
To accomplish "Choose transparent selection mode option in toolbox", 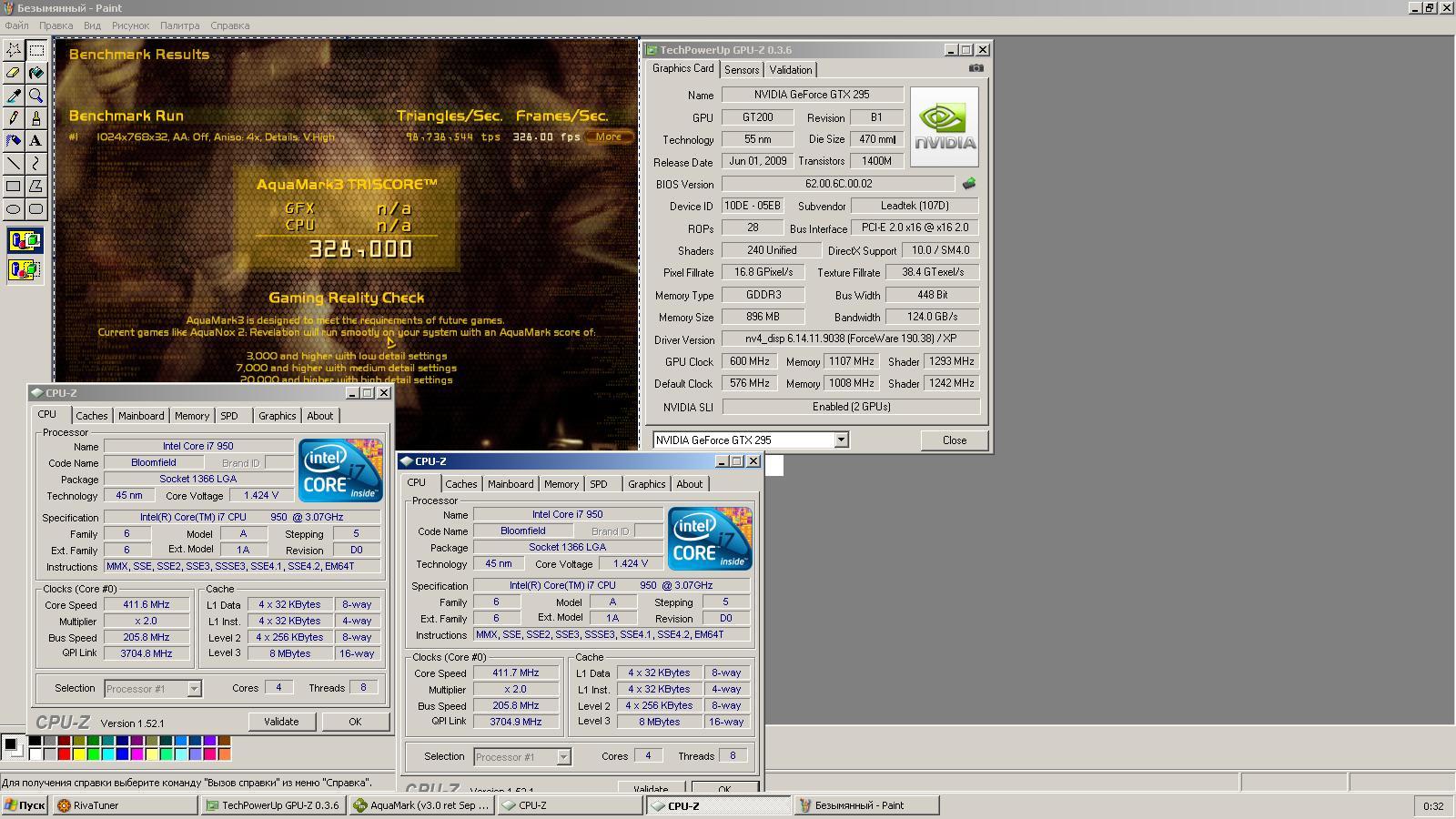I will [25, 269].
